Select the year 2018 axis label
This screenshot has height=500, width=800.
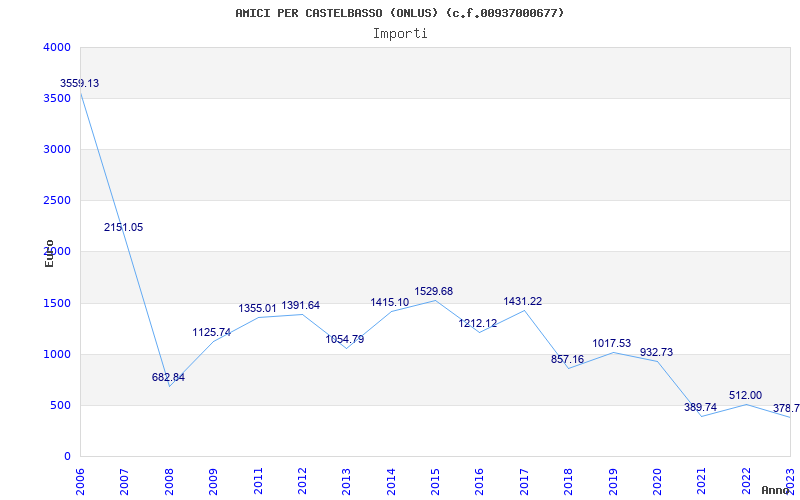568,481
